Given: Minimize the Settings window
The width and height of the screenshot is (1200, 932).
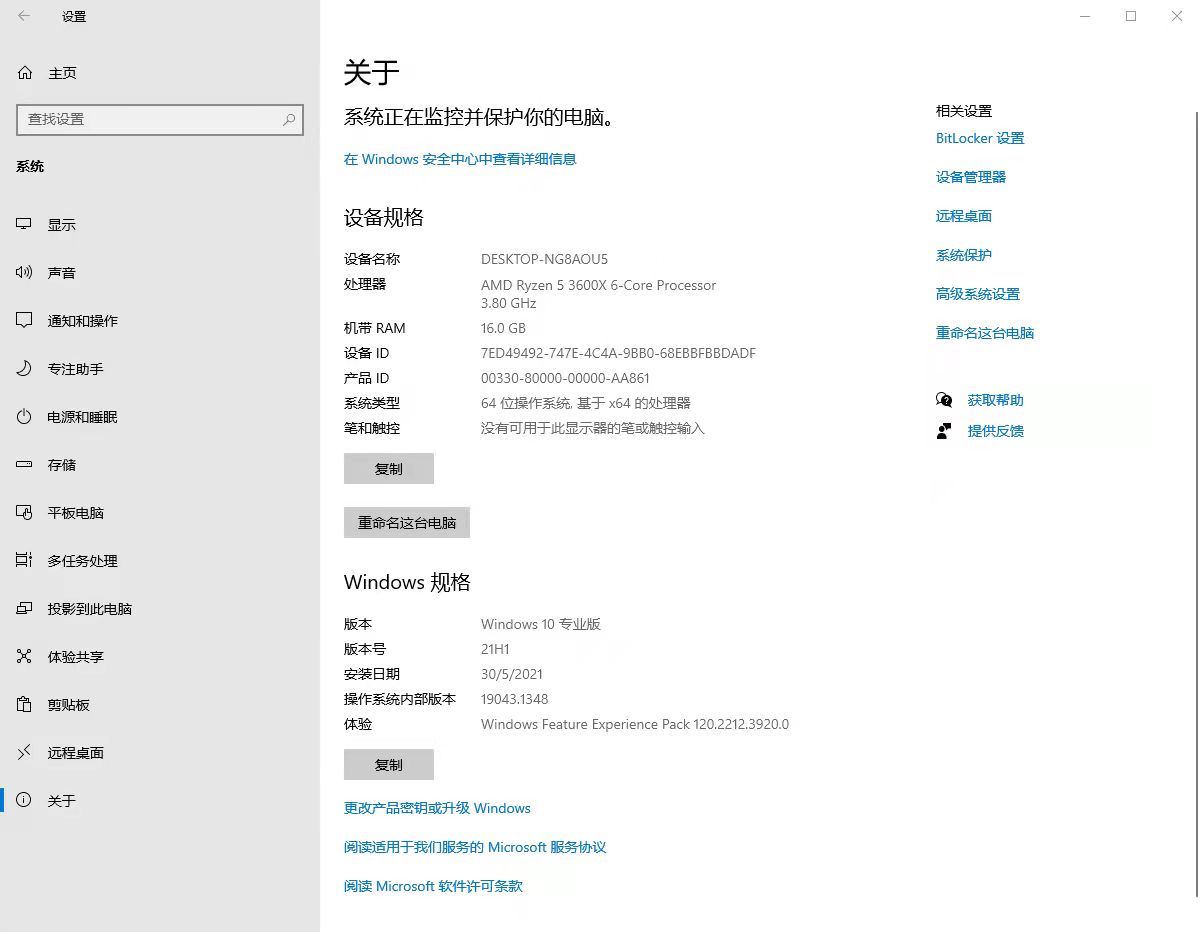Looking at the screenshot, I should pyautogui.click(x=1085, y=16).
